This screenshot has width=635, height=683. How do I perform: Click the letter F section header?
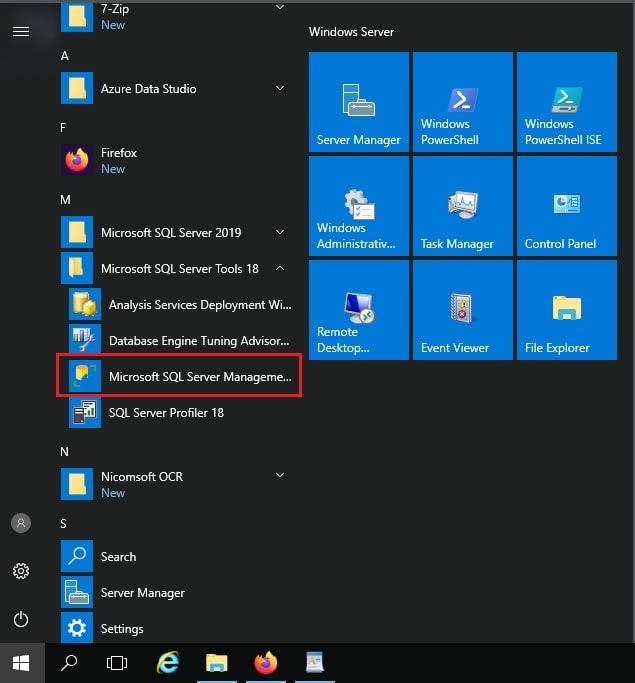click(x=63, y=128)
